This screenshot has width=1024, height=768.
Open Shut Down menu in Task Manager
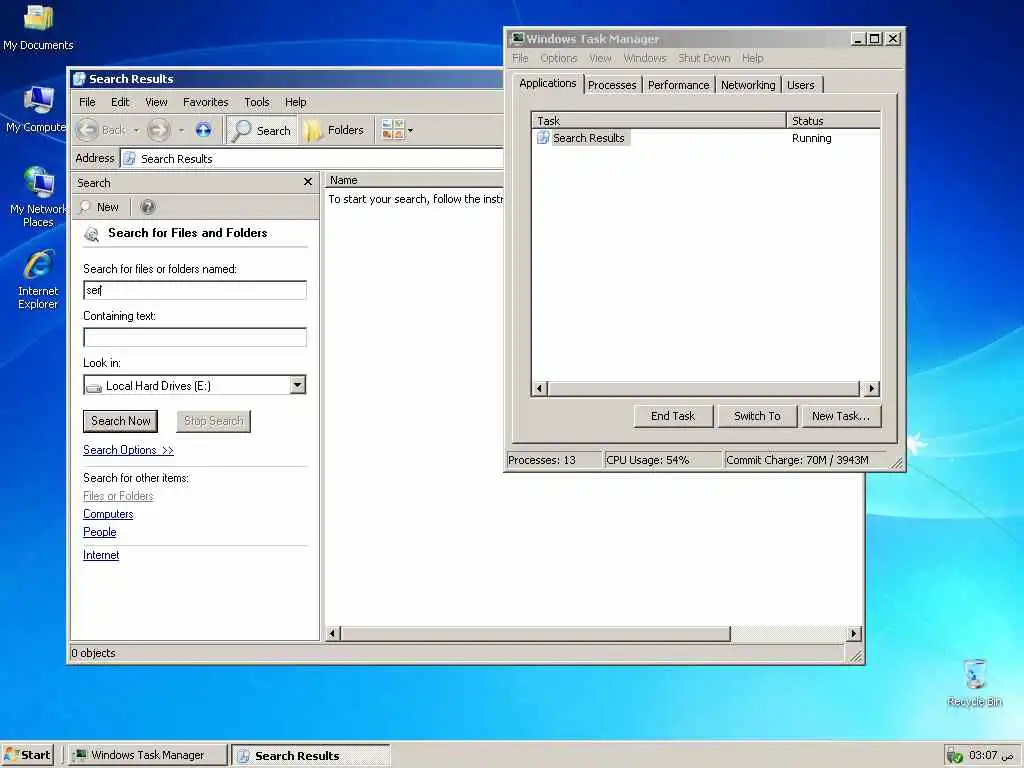click(704, 58)
